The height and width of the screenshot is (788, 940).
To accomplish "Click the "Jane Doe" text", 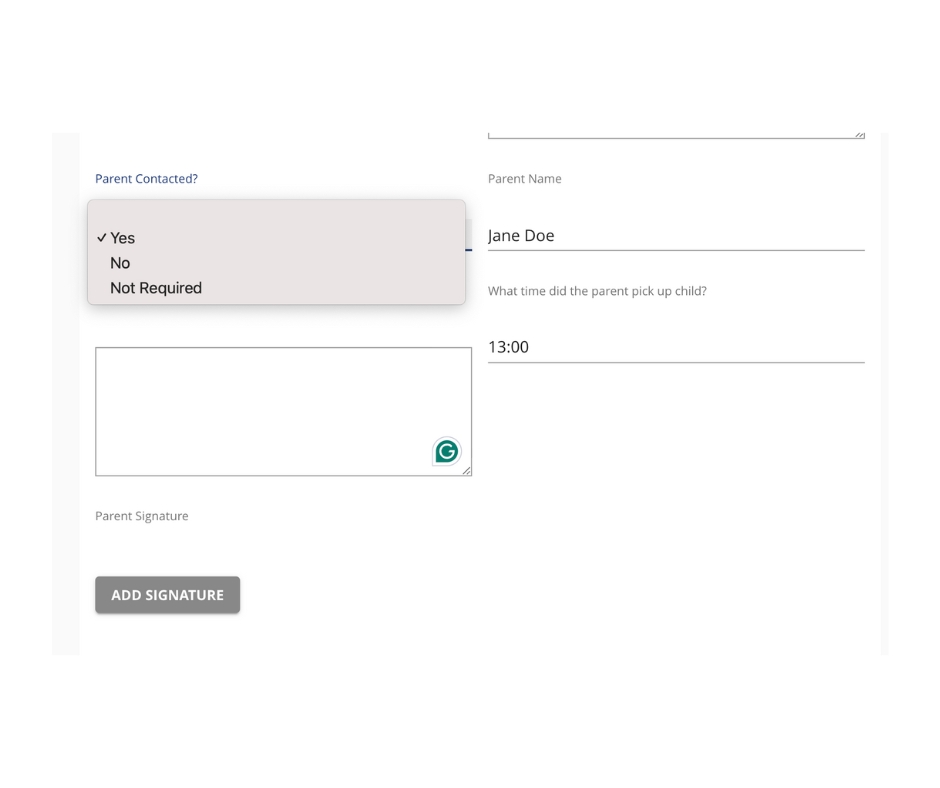I will coord(521,236).
